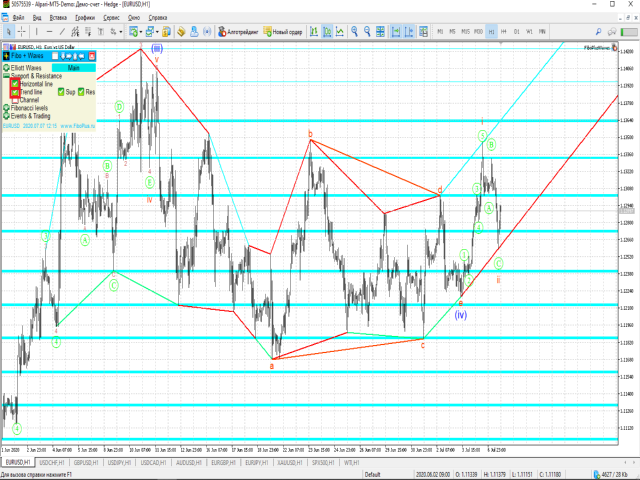Select the W1 timeframe

point(529,31)
